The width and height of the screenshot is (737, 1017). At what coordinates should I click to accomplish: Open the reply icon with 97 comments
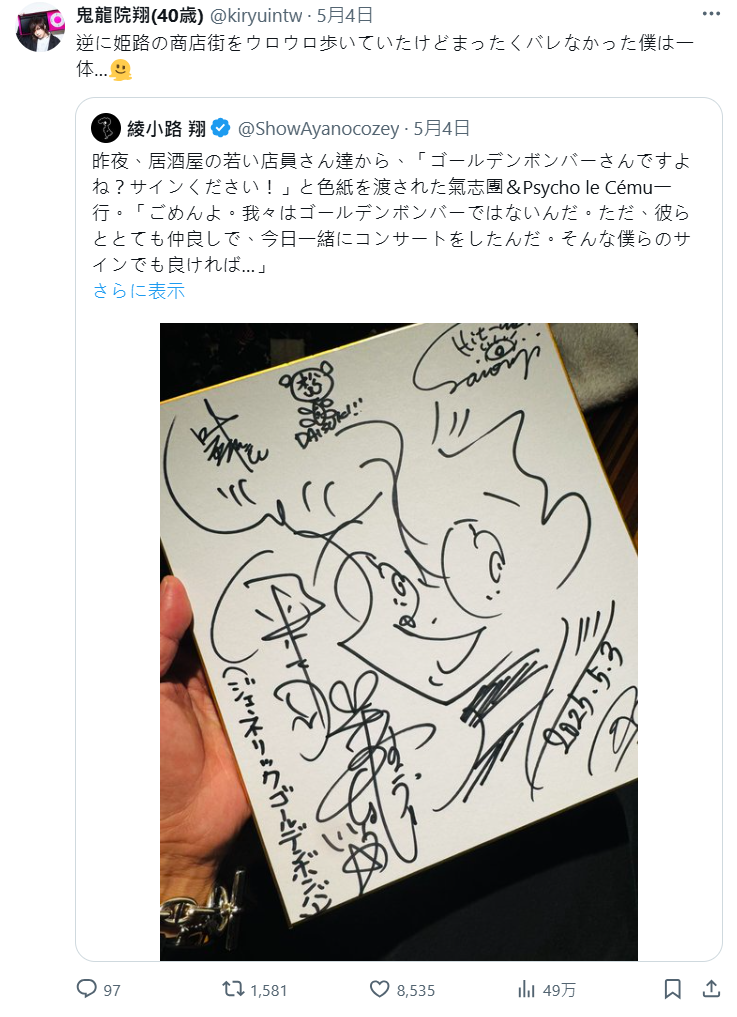click(87, 988)
